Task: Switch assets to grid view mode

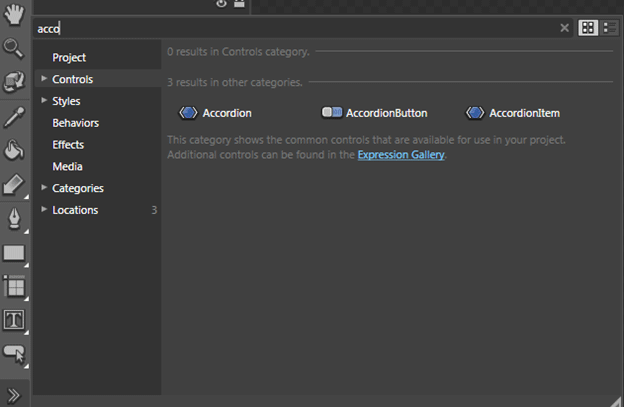Action: (x=588, y=28)
